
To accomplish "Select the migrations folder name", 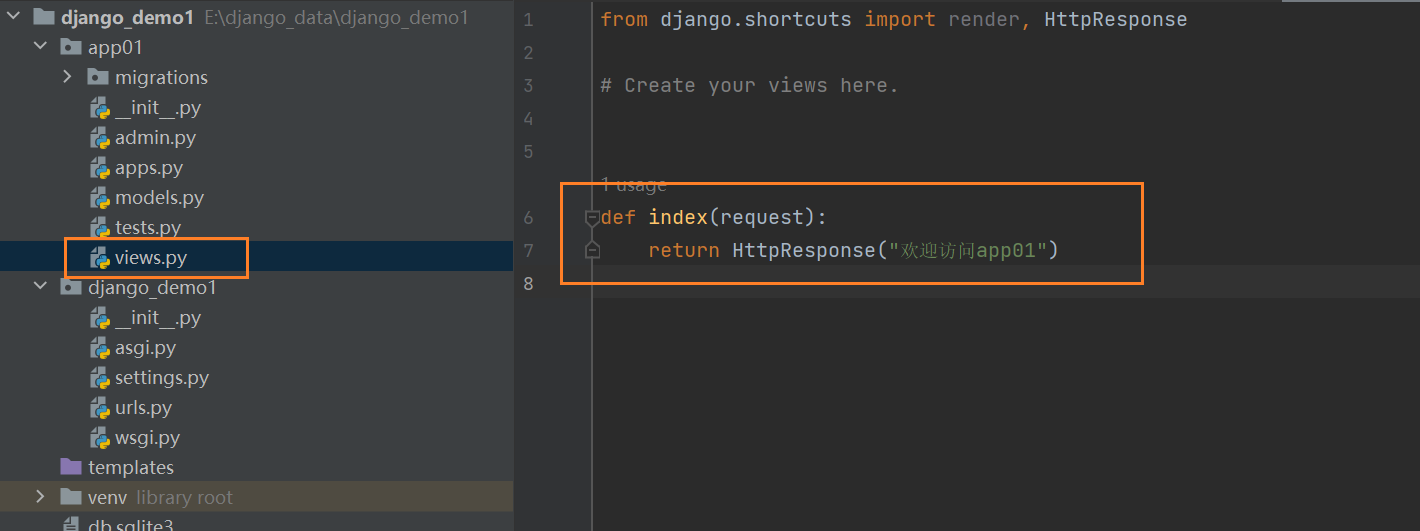I will (x=161, y=78).
